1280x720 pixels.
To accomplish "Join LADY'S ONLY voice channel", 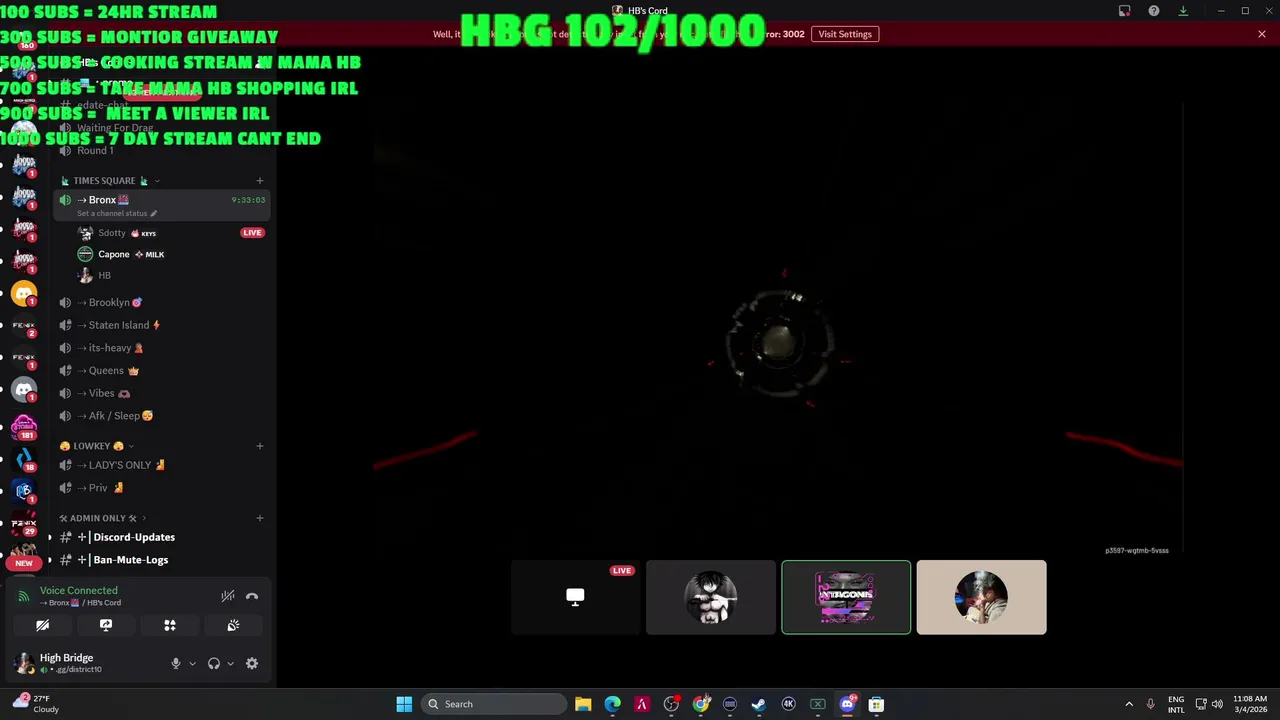I will point(162,465).
